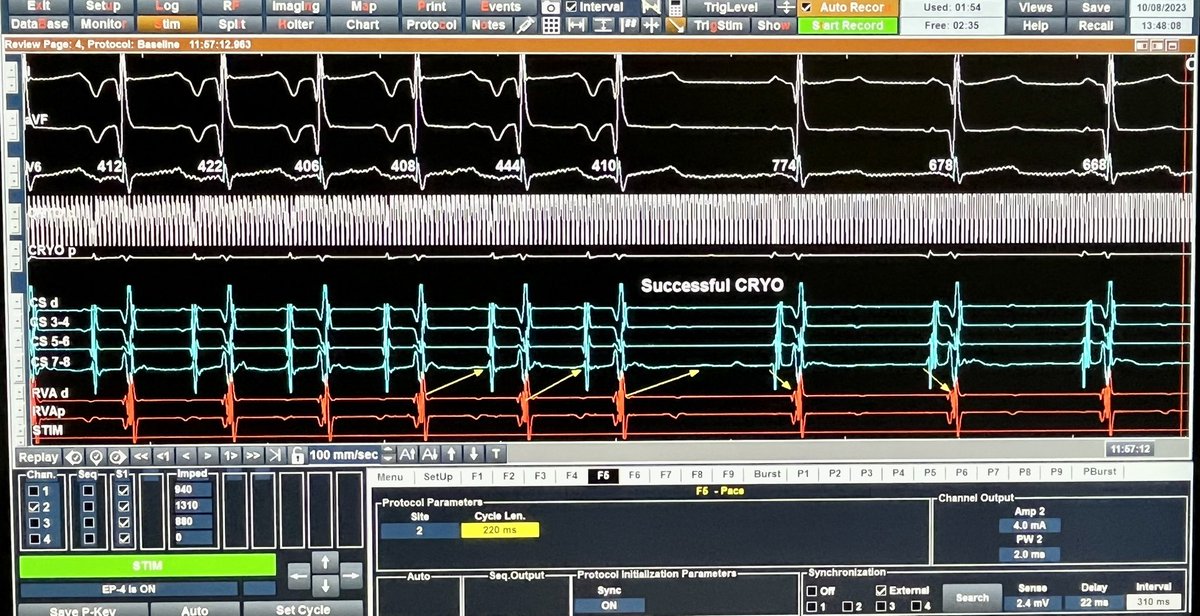
Task: Disable the Auto Recor checkbox
Action: tap(806, 8)
